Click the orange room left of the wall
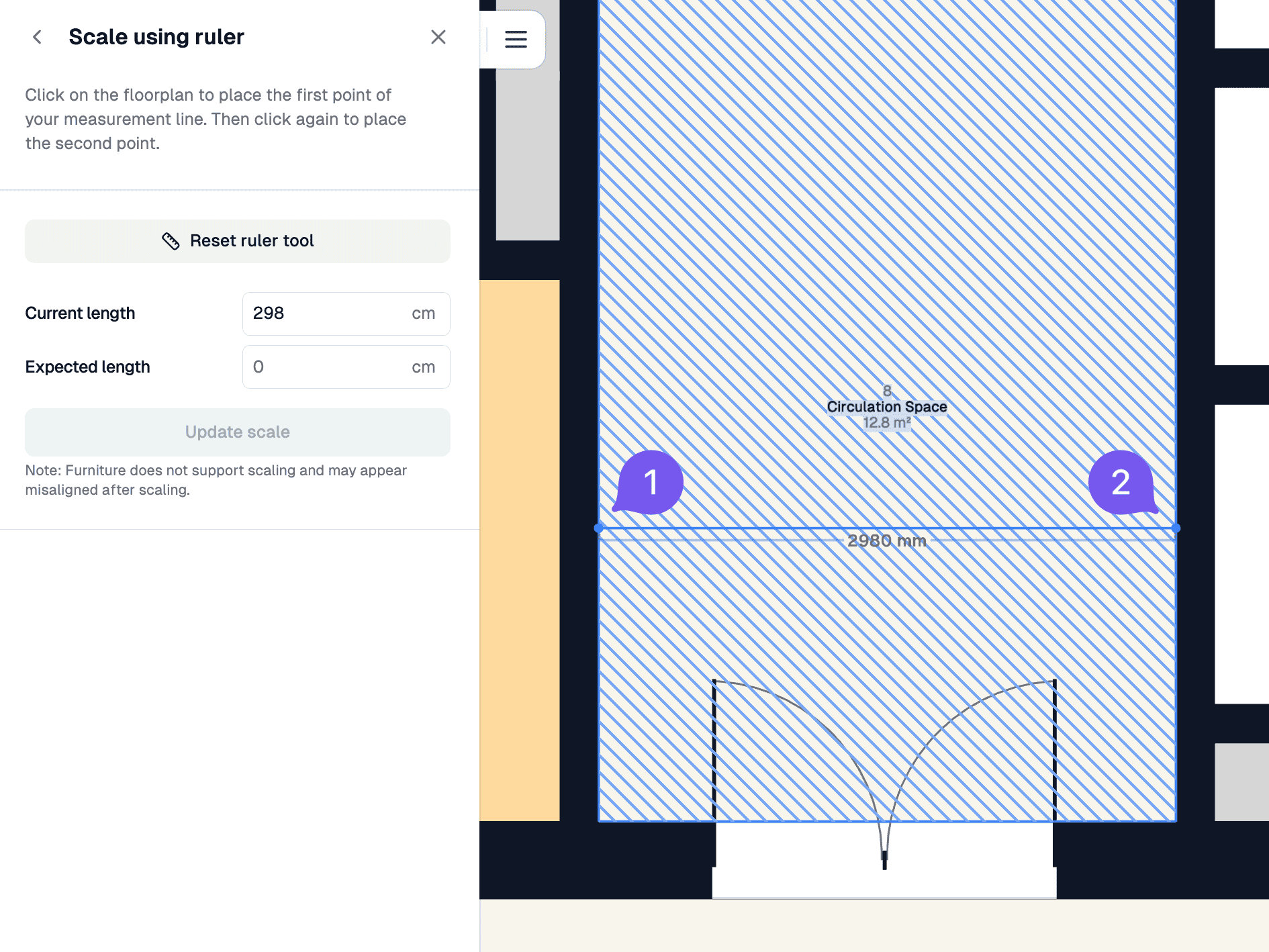 click(520, 551)
